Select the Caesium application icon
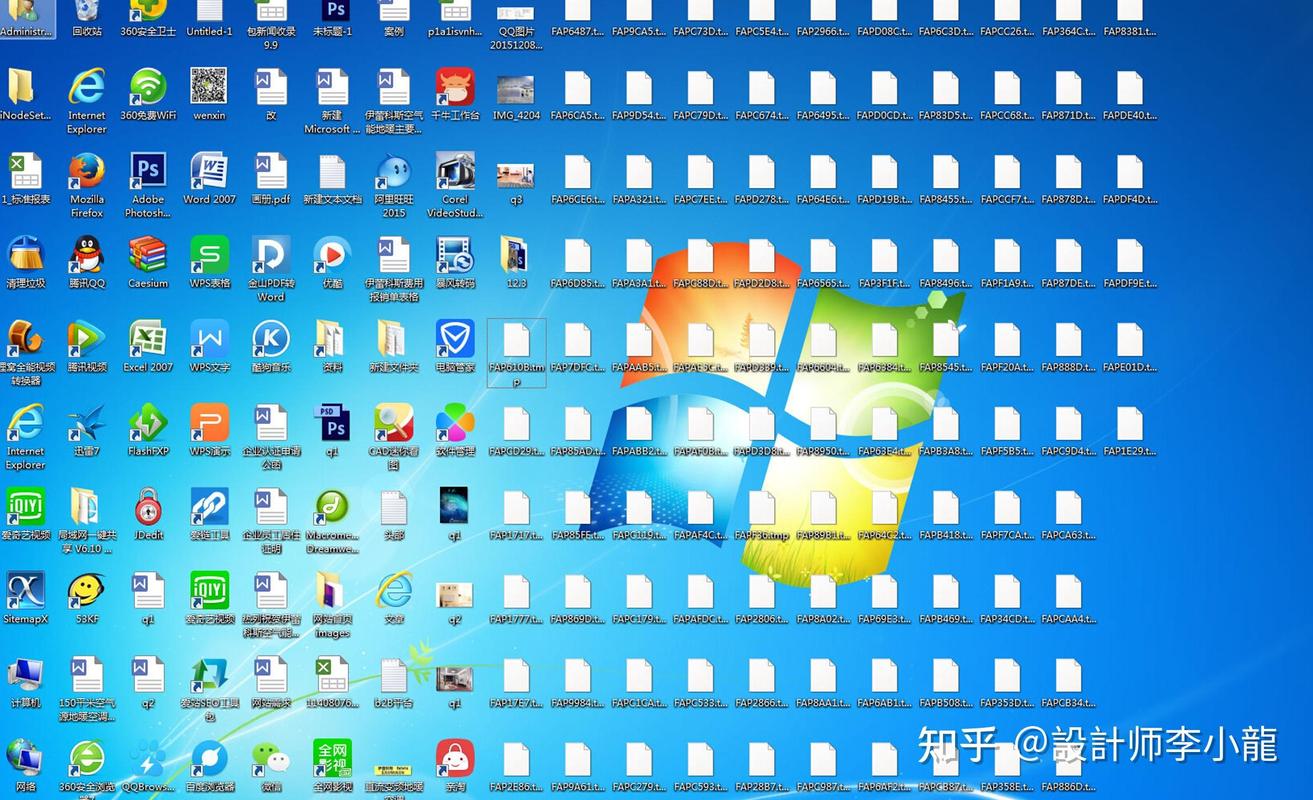Image resolution: width=1313 pixels, height=800 pixels. (x=148, y=255)
